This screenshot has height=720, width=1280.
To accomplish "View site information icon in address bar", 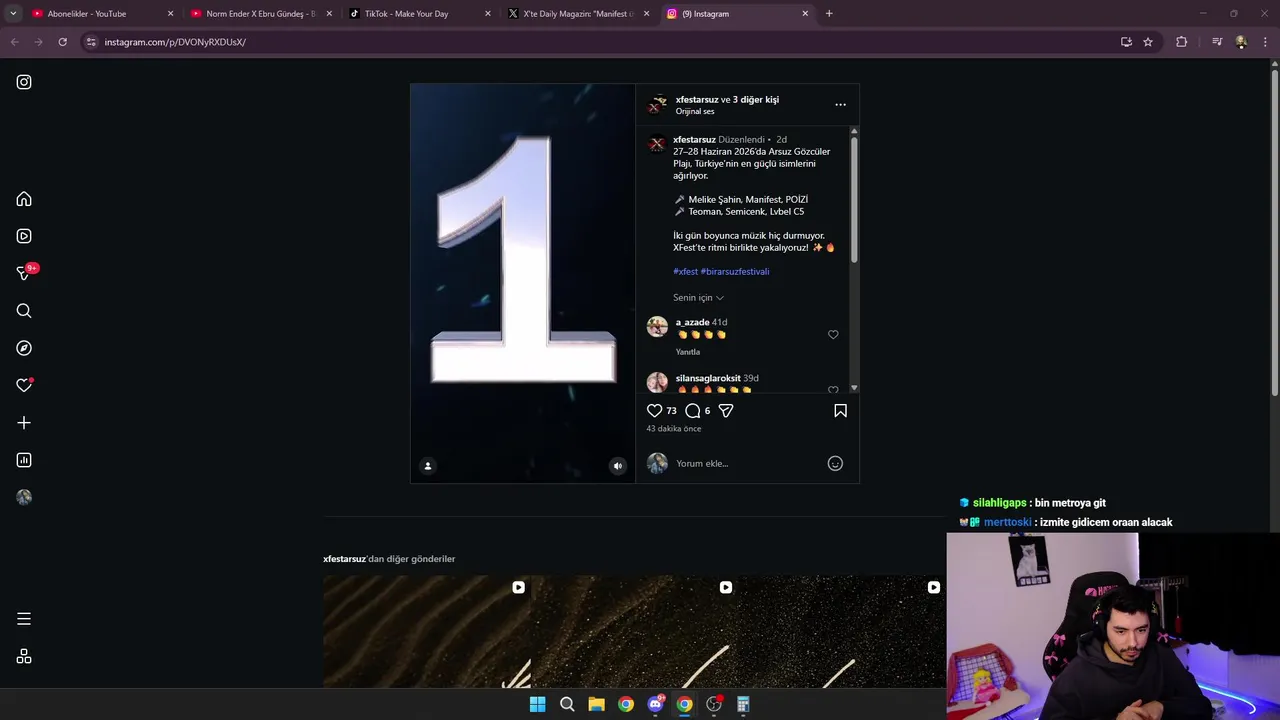I will click(91, 42).
